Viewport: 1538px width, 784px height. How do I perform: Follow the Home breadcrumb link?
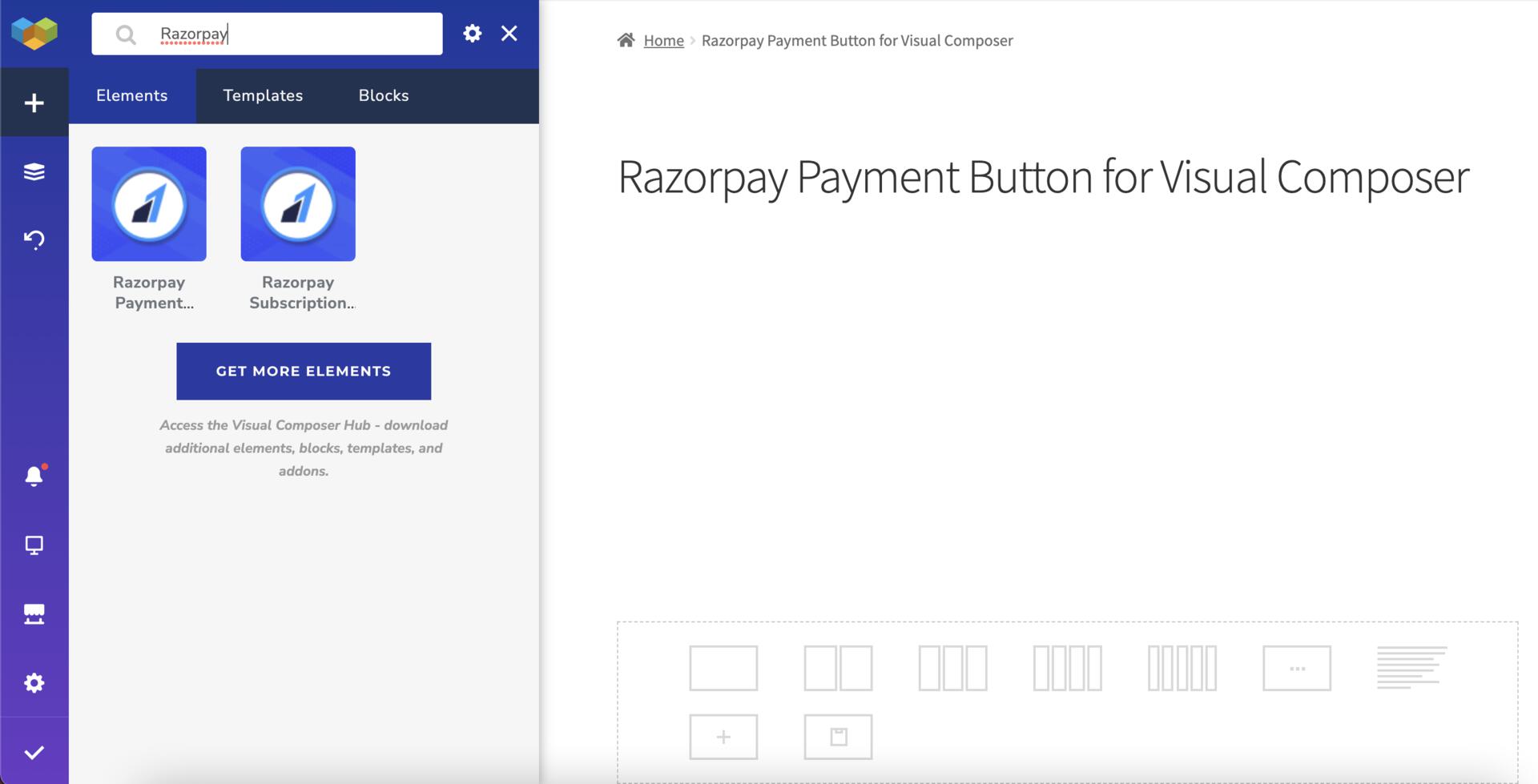[x=664, y=40]
